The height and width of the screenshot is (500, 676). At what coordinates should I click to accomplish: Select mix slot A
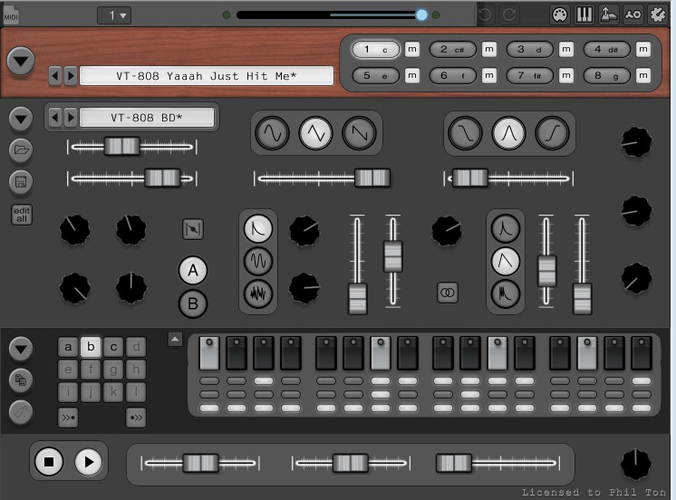[x=193, y=271]
